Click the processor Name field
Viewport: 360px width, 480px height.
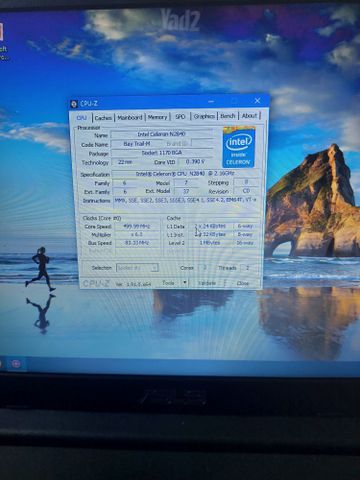click(161, 134)
